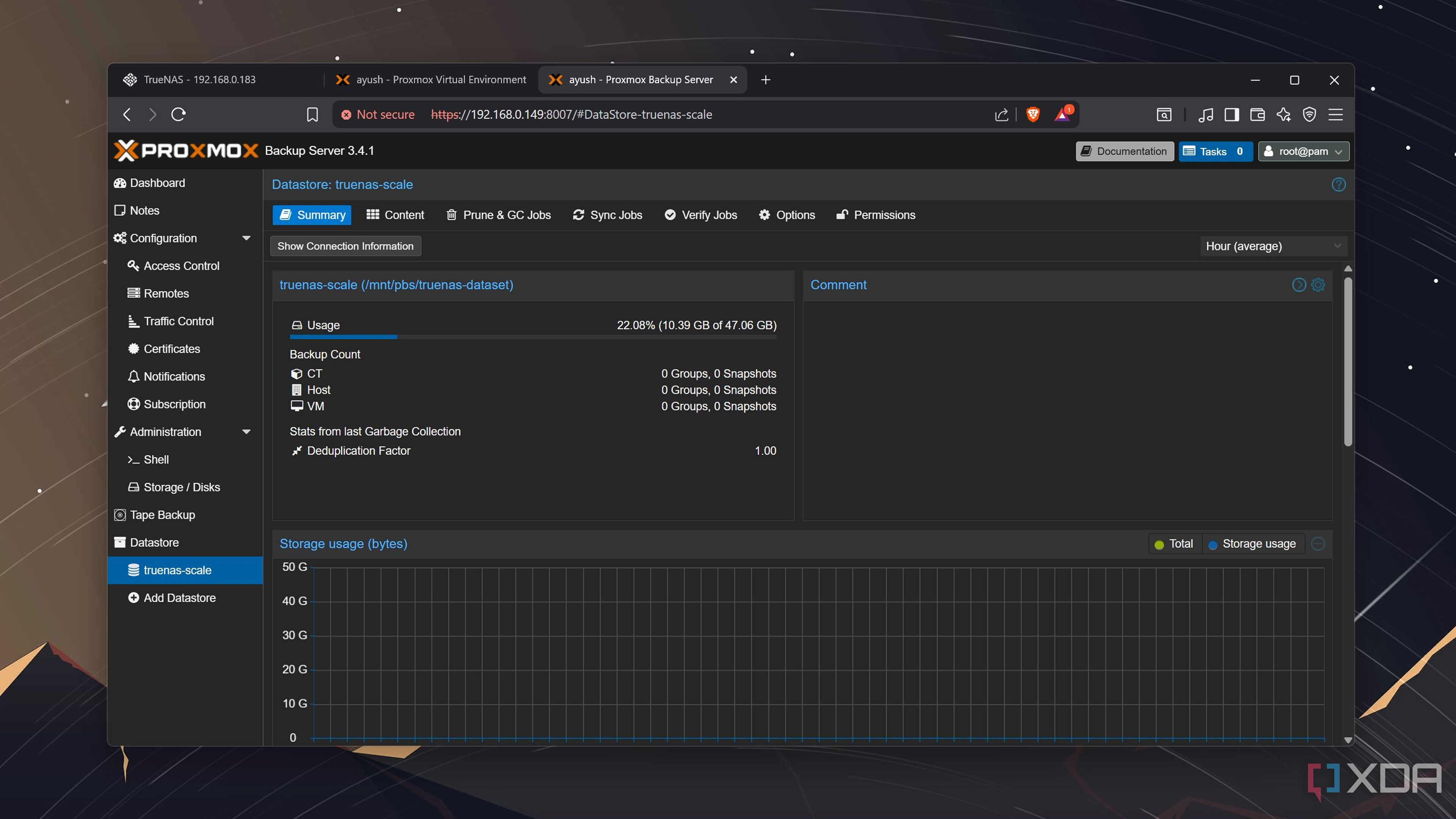Open the Brave Rewards triangle icon
Image resolution: width=1456 pixels, height=819 pixels.
[x=1063, y=114]
